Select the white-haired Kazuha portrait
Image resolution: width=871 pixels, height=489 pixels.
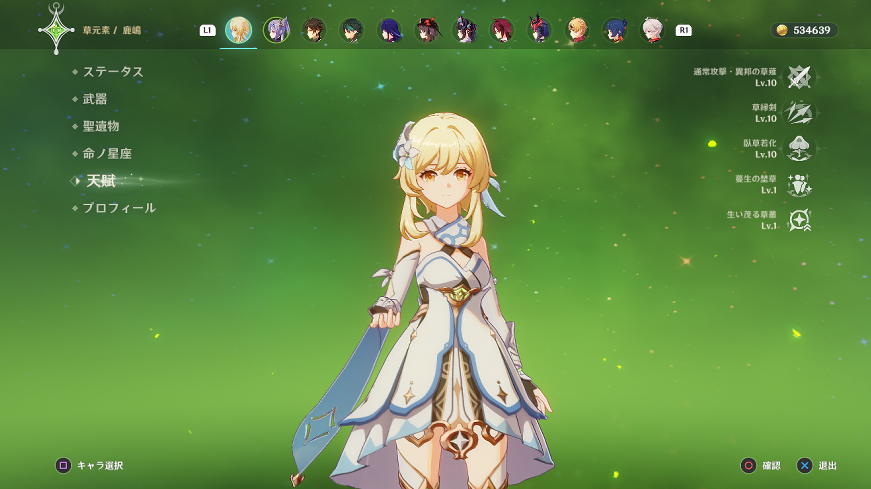652,30
